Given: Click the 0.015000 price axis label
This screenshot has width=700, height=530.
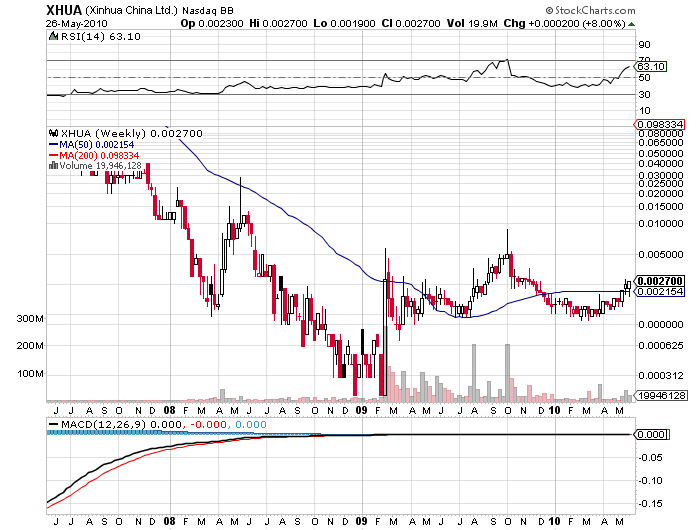Looking at the screenshot, I should coord(661,207).
